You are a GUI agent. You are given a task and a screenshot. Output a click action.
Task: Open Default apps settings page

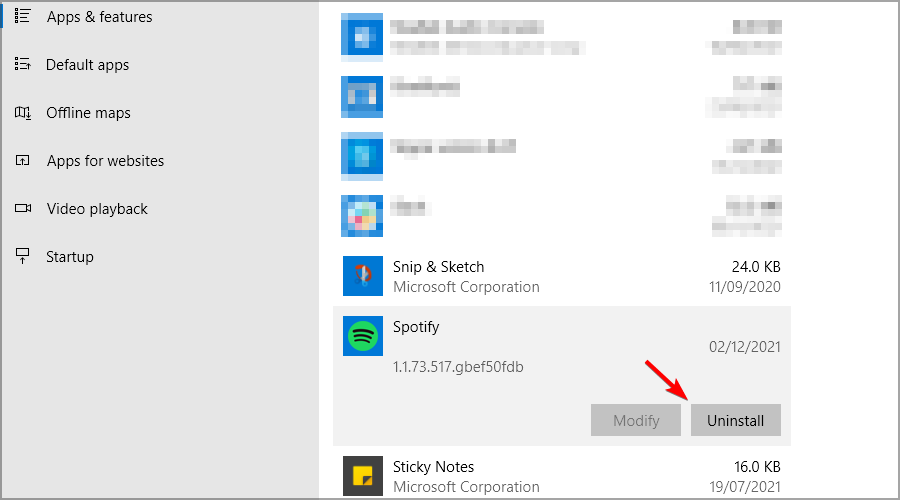point(87,65)
